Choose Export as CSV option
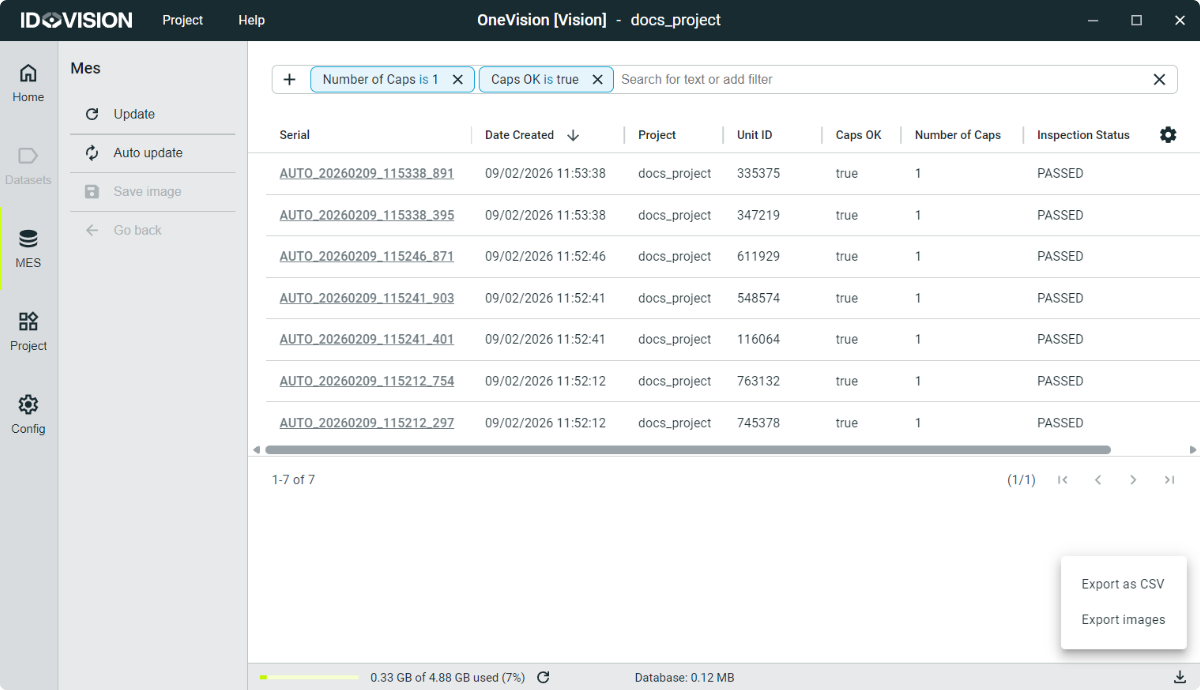Screen dimensions: 1200x690 [1122, 584]
